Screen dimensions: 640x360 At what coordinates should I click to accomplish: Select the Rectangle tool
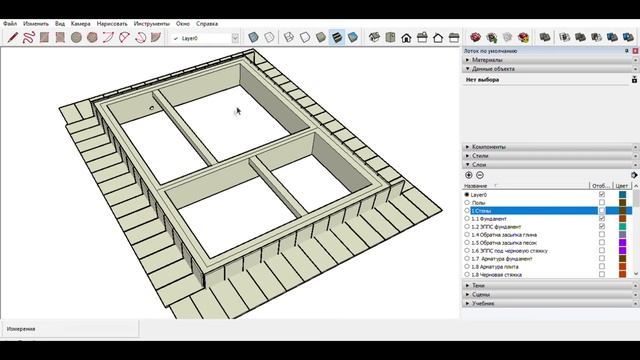click(x=44, y=38)
